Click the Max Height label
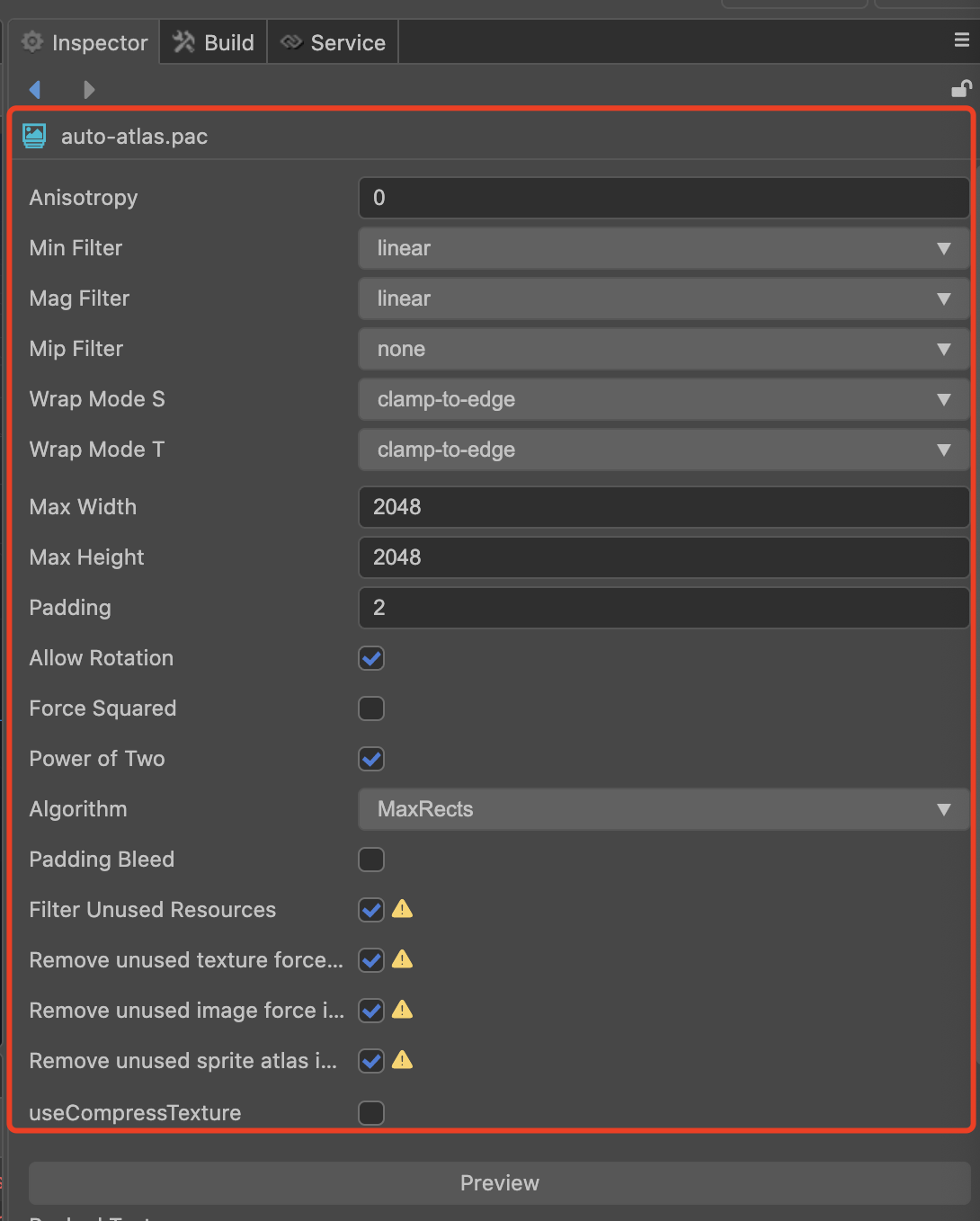Screen dimensions: 980x1221 (86, 557)
